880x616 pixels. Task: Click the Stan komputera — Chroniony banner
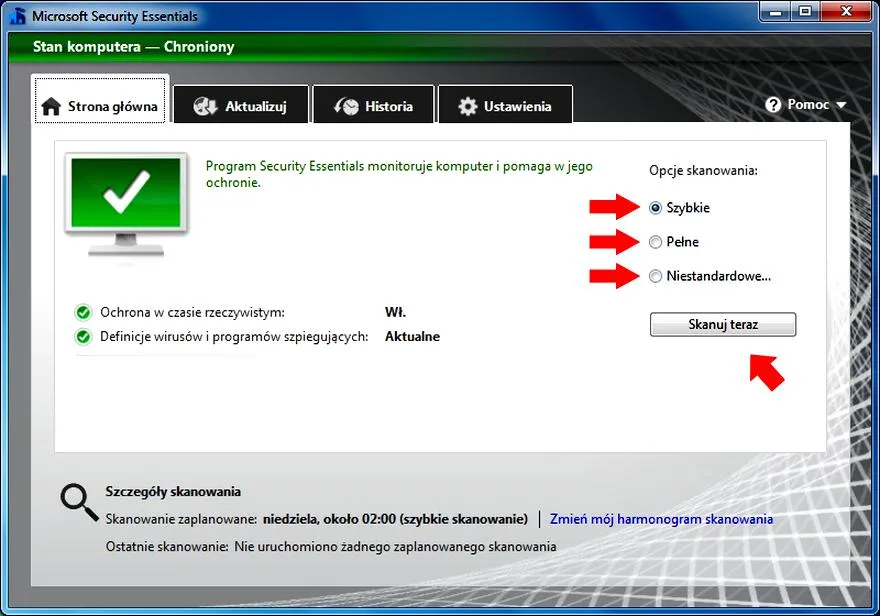pos(134,47)
